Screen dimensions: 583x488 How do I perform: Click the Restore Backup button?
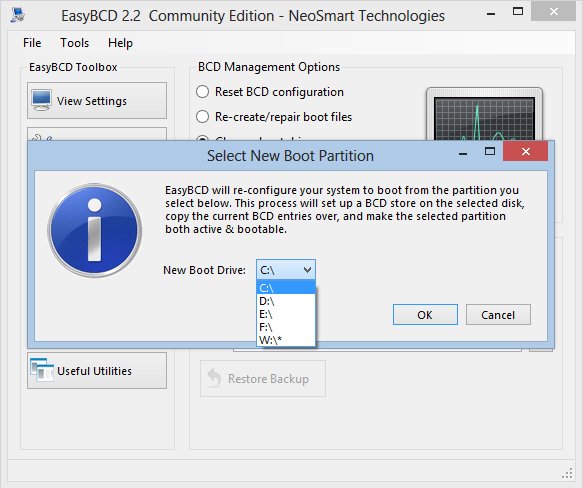(263, 378)
